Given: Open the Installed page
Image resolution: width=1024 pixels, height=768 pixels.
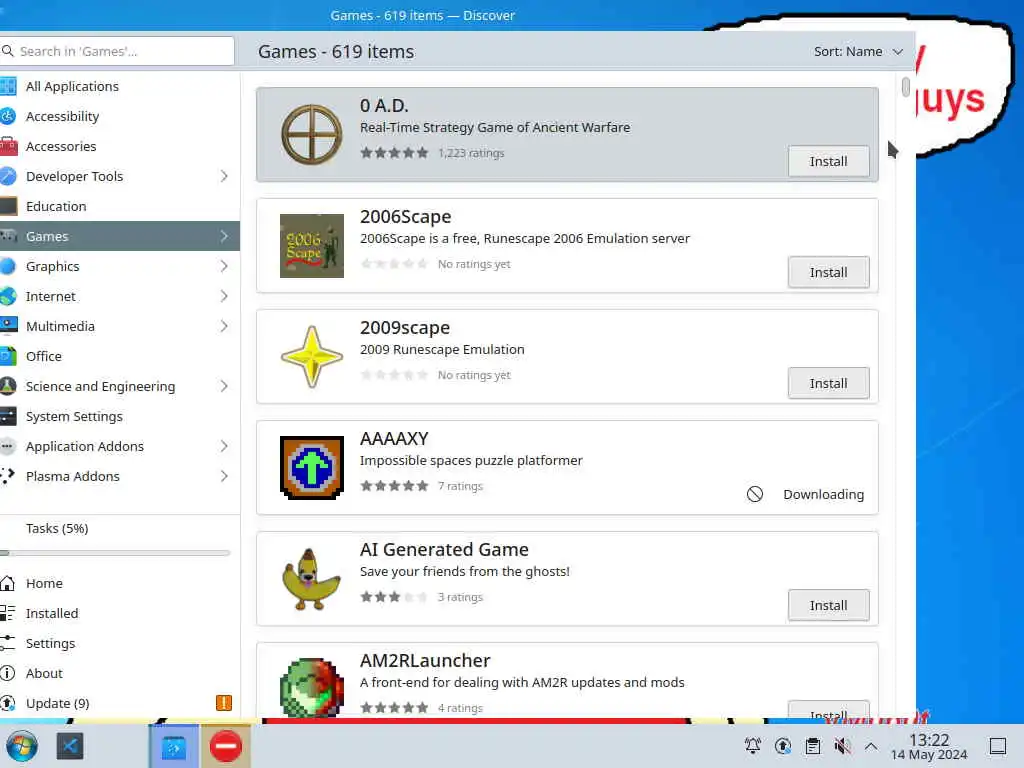Looking at the screenshot, I should pyautogui.click(x=120, y=613).
